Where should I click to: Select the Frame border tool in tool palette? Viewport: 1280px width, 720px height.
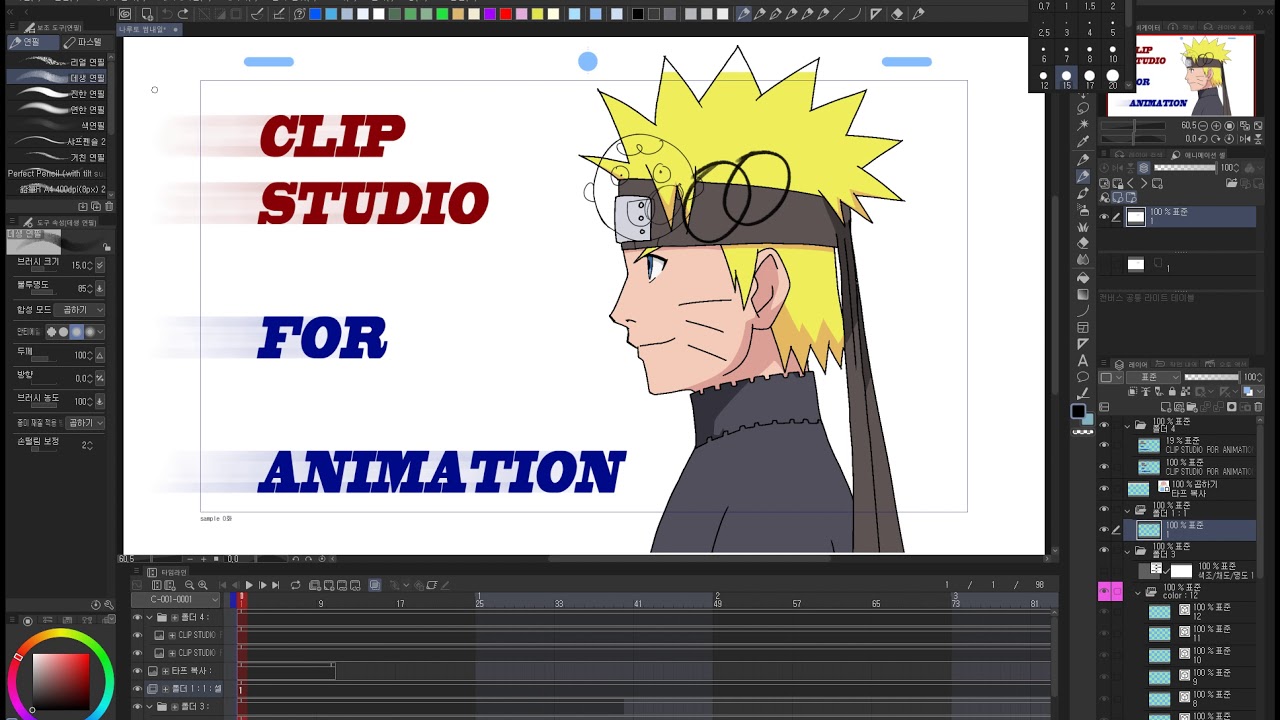[1083, 327]
